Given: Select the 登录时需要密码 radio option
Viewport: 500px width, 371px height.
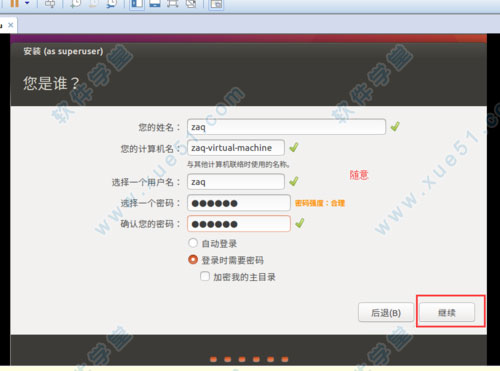Looking at the screenshot, I should [x=193, y=259].
